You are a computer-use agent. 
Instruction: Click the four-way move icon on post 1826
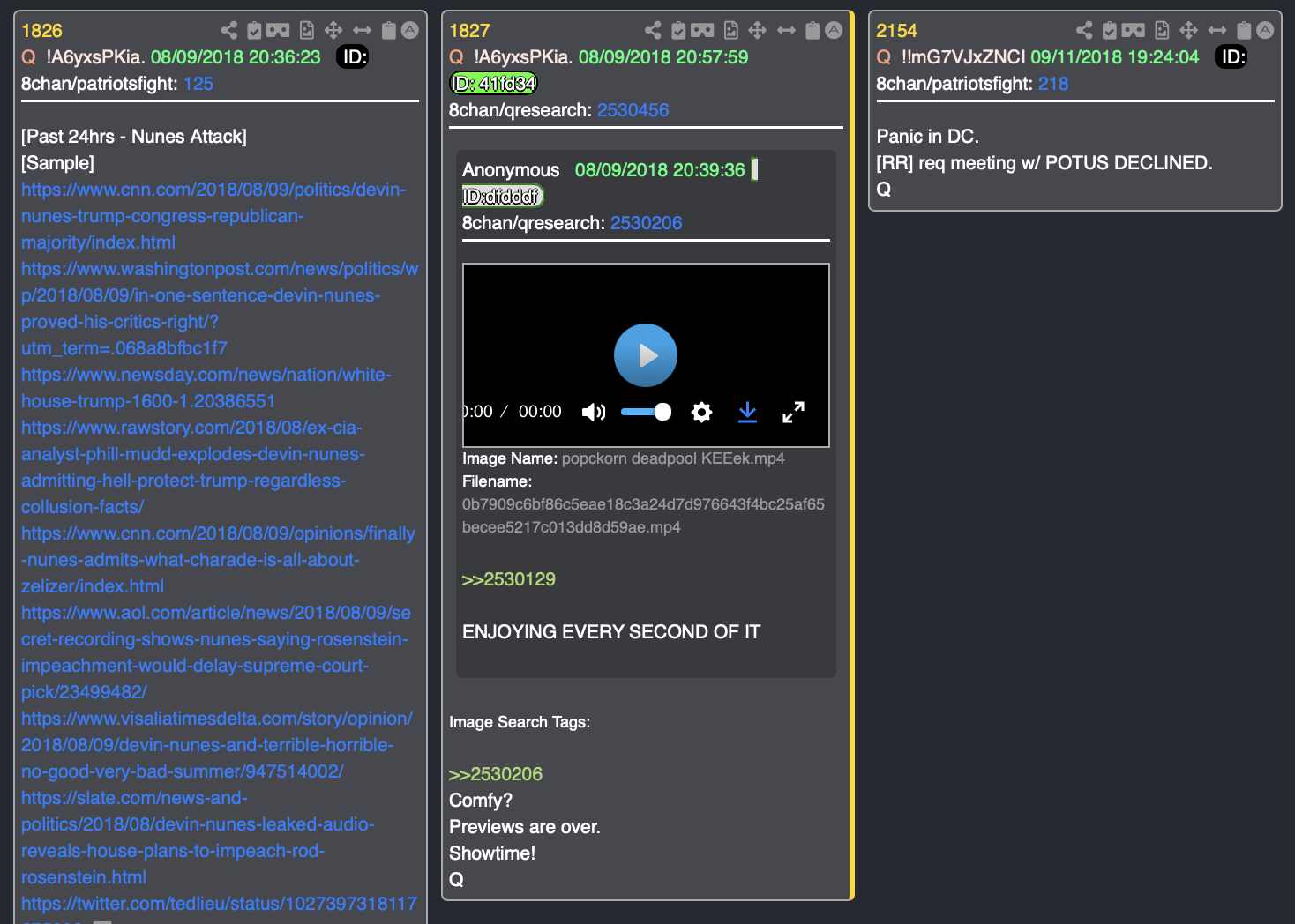click(333, 31)
